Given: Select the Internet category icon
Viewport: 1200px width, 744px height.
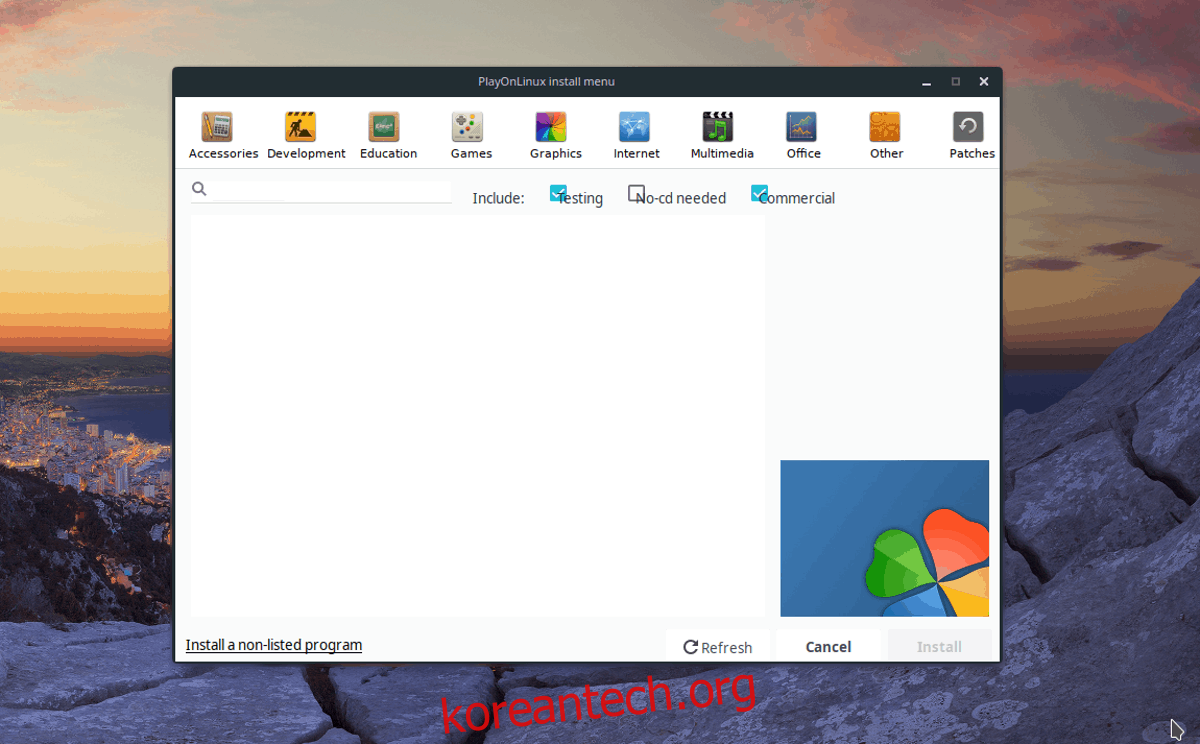Looking at the screenshot, I should (x=634, y=127).
